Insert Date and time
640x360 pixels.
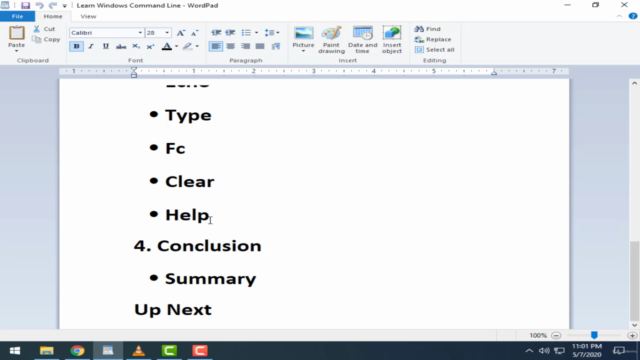click(362, 40)
